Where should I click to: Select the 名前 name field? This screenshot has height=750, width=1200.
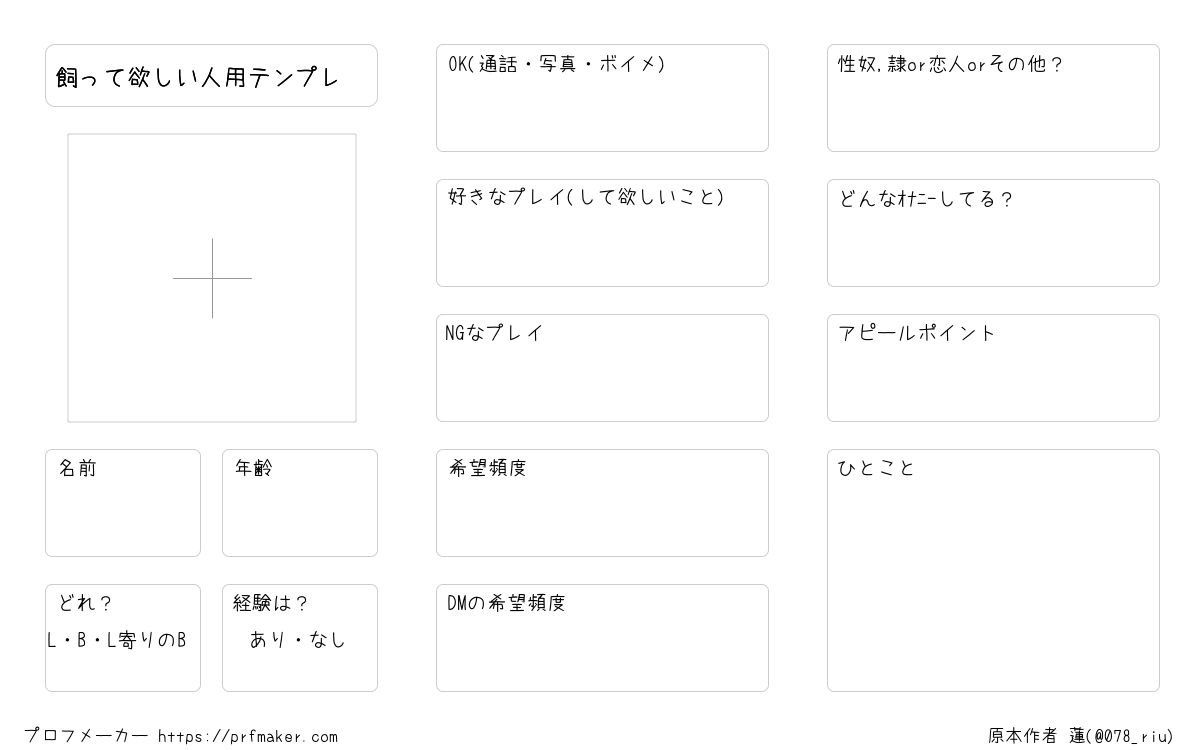(123, 503)
